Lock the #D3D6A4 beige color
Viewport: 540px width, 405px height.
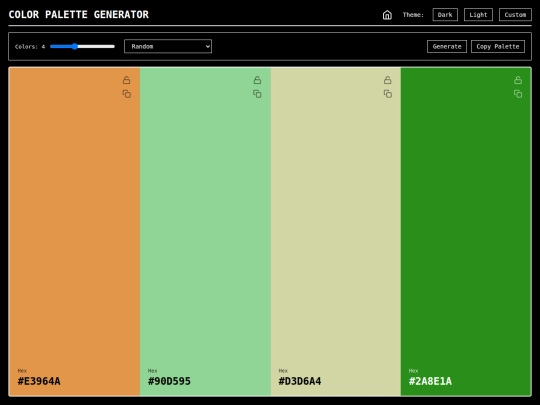click(x=387, y=80)
